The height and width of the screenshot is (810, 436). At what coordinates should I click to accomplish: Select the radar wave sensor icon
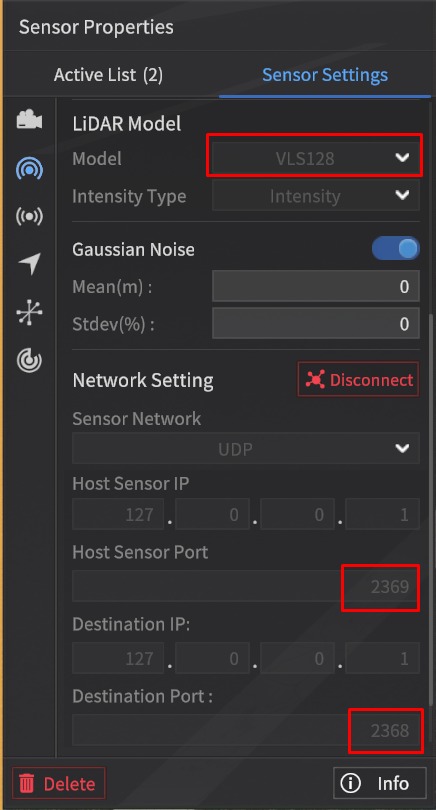[x=29, y=216]
